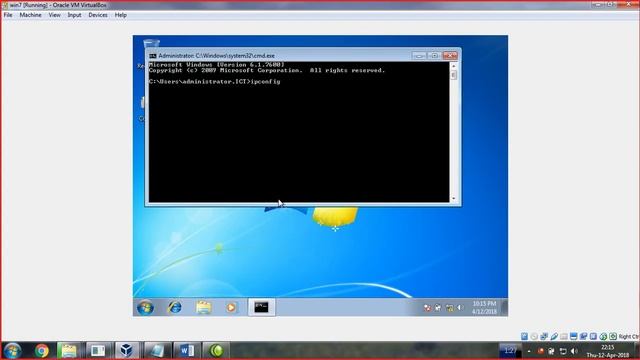Minimize the cmd.exe window

(x=419, y=56)
